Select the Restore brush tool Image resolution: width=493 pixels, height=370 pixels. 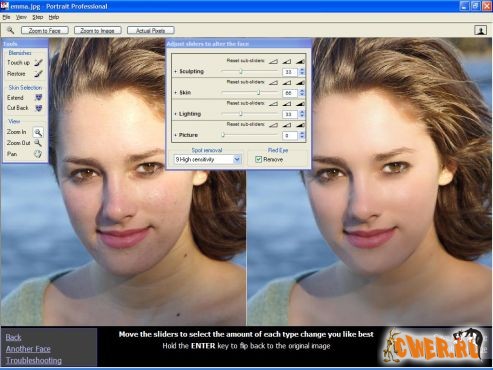[x=38, y=74]
